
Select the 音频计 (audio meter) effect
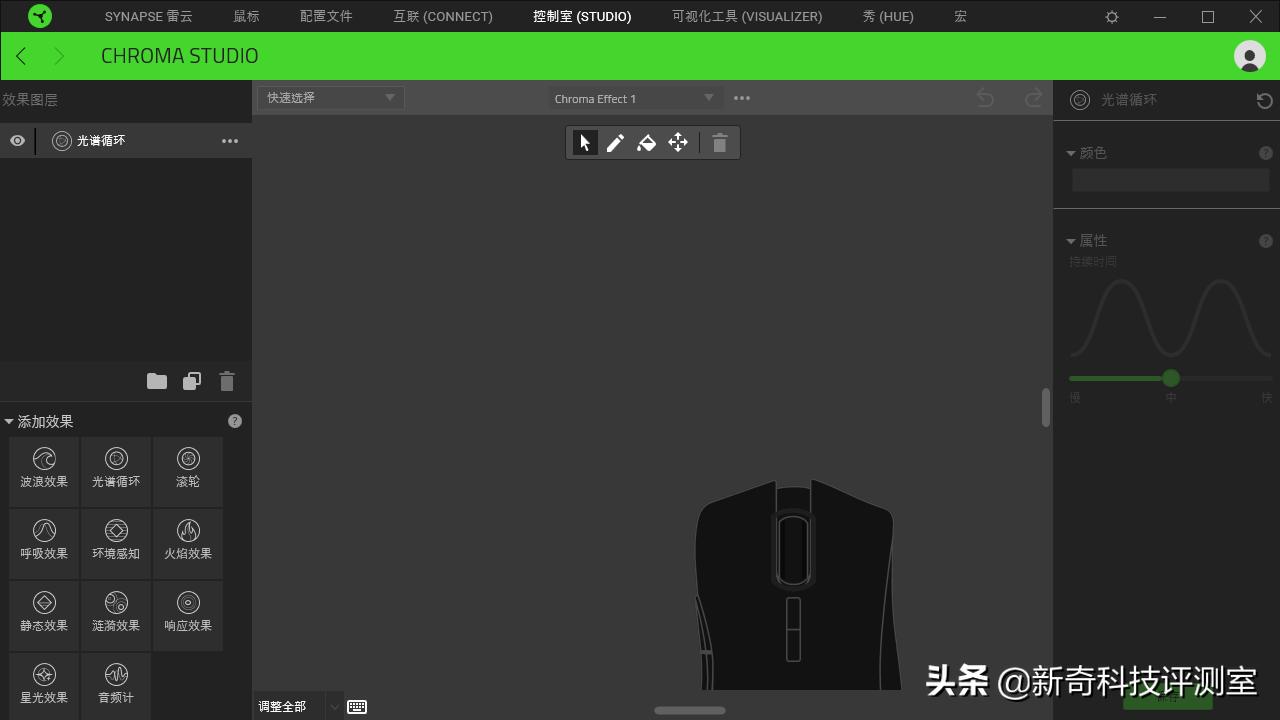pos(115,686)
